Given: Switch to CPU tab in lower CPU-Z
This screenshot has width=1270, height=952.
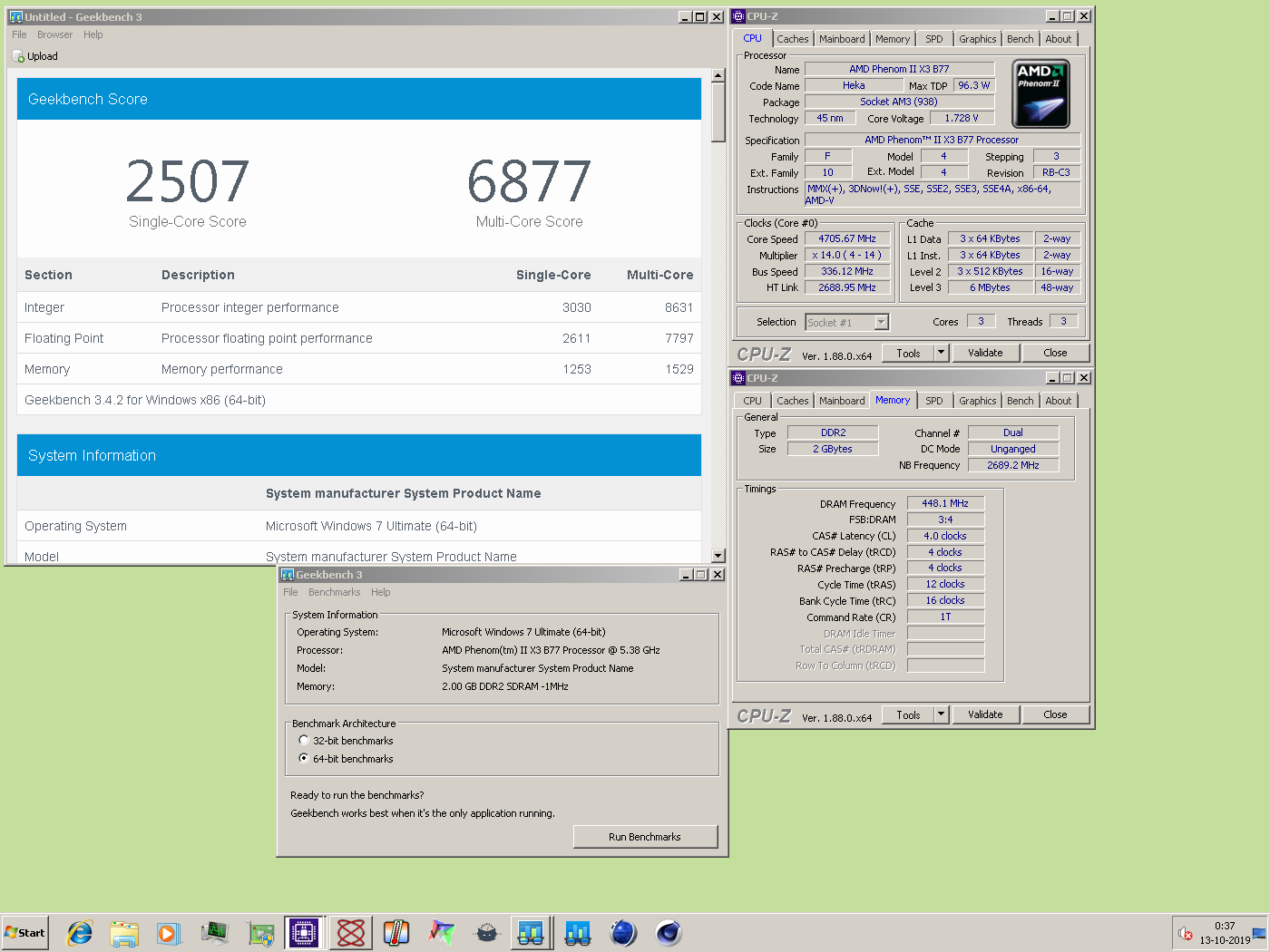Looking at the screenshot, I should tap(753, 401).
